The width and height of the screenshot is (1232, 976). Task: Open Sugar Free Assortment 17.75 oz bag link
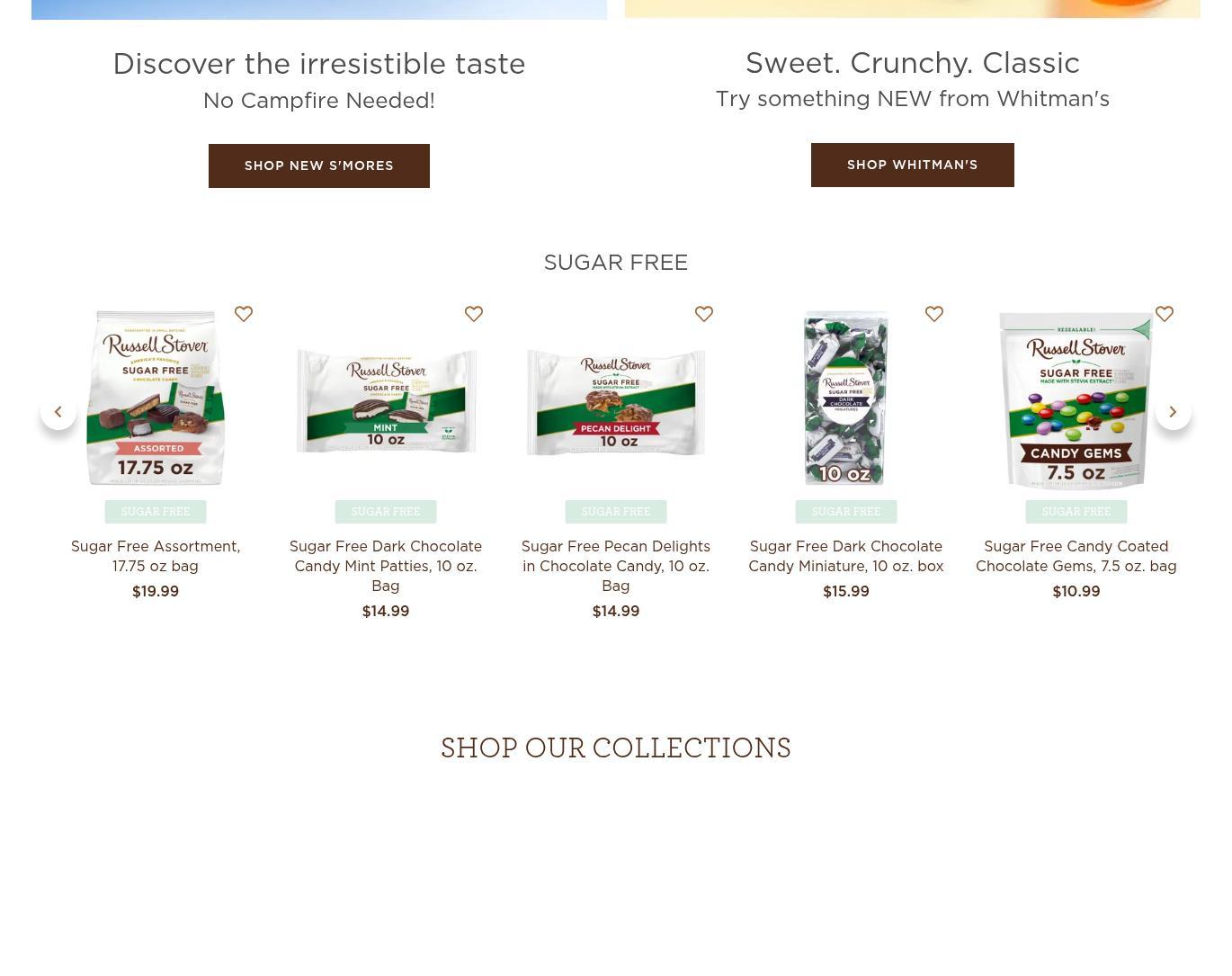pos(156,556)
